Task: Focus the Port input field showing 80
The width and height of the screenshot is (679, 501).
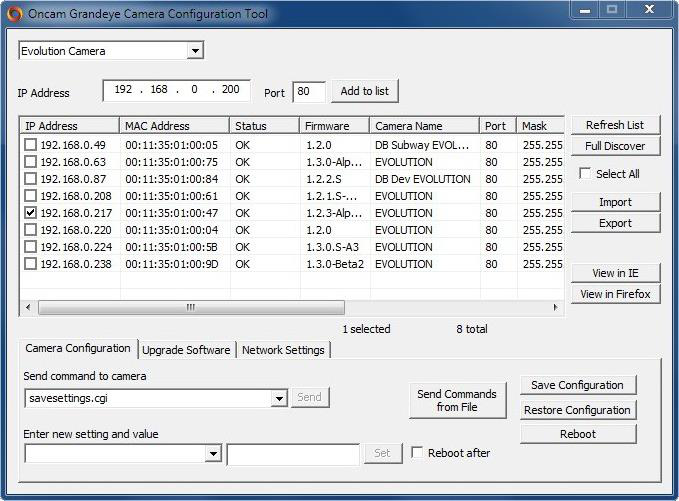Action: tap(309, 91)
